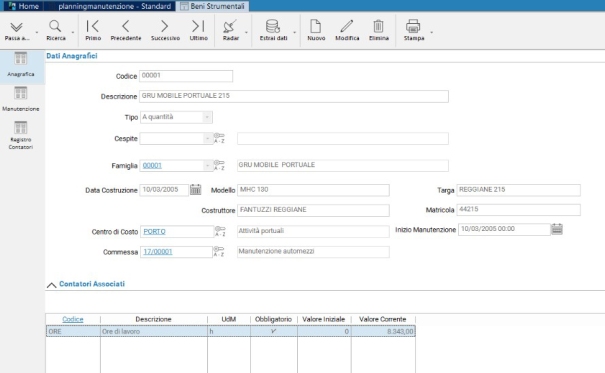605x373 pixels.
Task: Open the Estrai dati dropdown arrow
Action: (294, 32)
